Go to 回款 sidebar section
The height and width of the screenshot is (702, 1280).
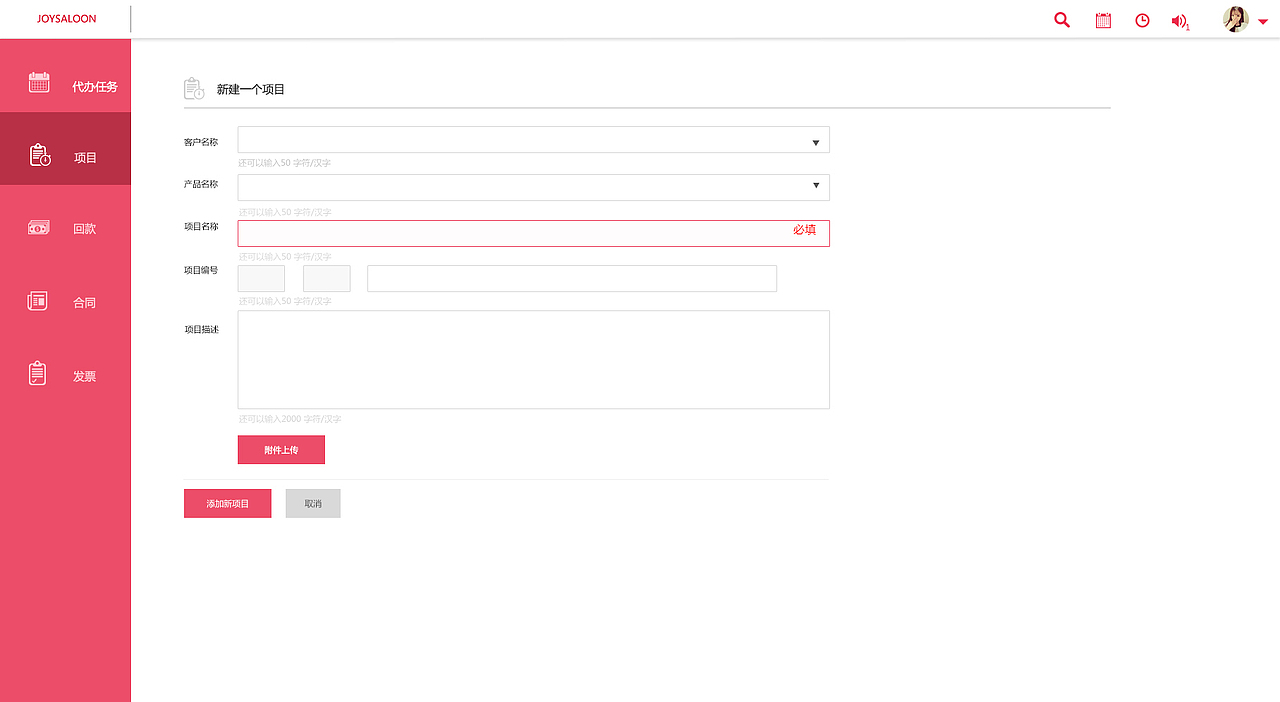click(66, 229)
